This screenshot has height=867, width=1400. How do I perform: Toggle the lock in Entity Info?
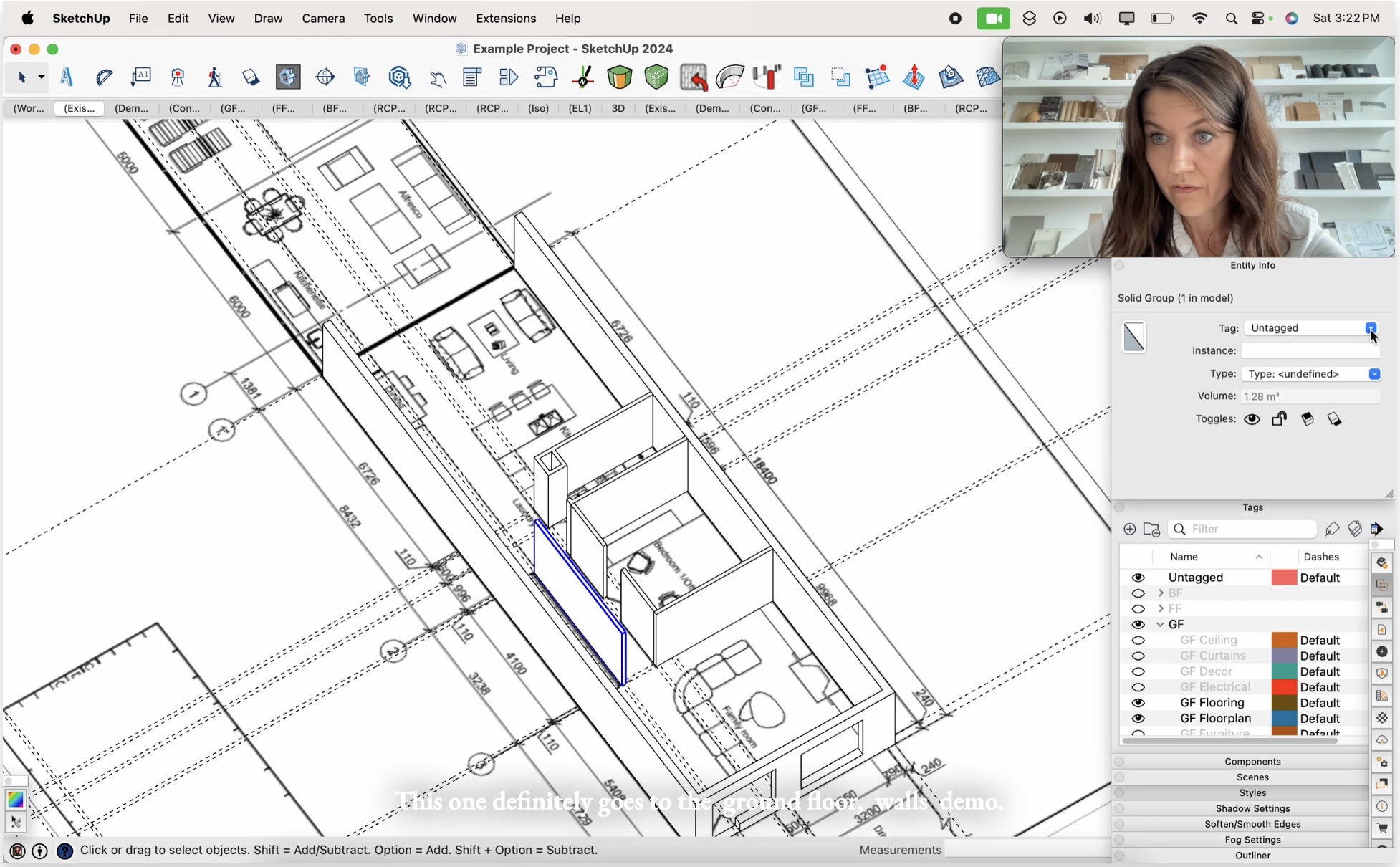[x=1279, y=419]
